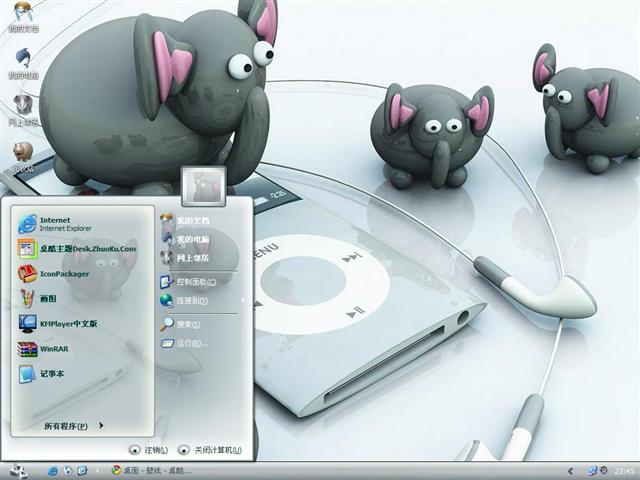Viewport: 640px width, 480px height.
Task: Open the My Documents (我的文档) desktop icon at top
Action: coord(23,16)
